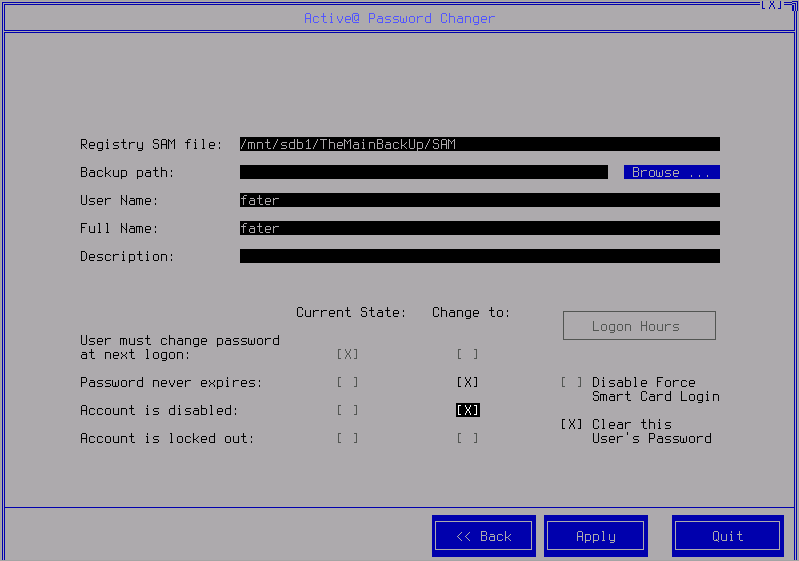Screen dimensions: 799x561
Task: Click the Browse ... button
Action: (x=672, y=172)
